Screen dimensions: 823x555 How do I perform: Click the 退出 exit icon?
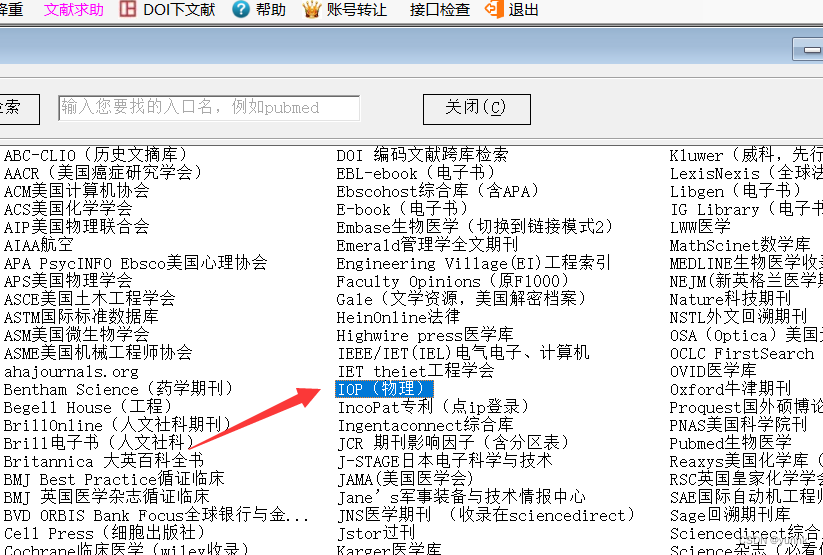[494, 9]
